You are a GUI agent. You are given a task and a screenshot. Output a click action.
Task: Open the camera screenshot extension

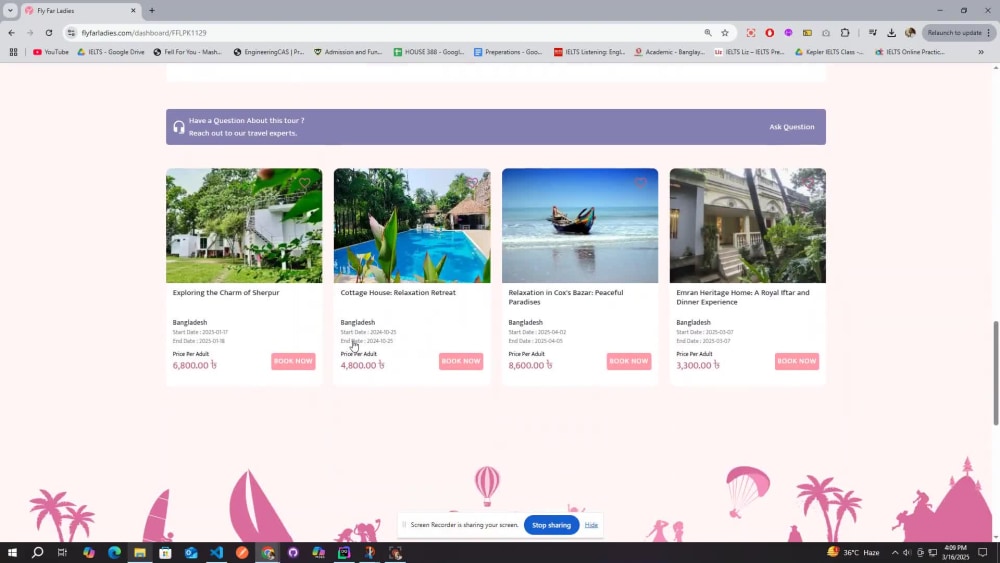click(x=826, y=33)
